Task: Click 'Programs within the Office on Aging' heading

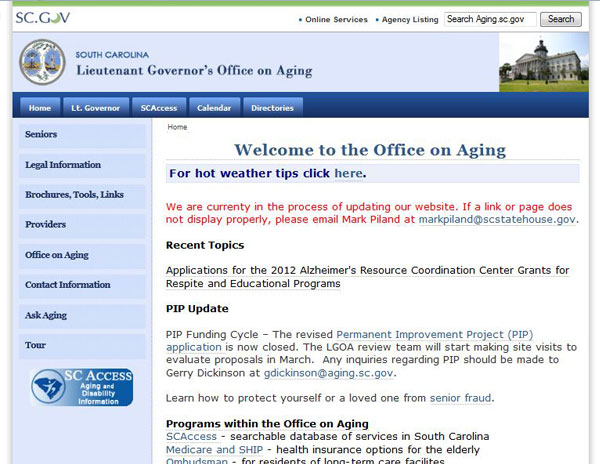Action: pos(267,424)
